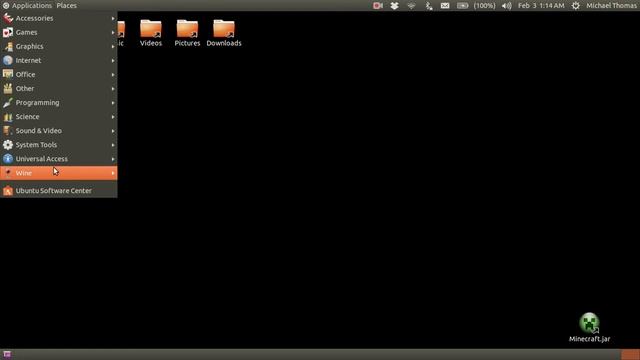Open the clock showing Feb 3 1:14 AM

coord(541,5)
